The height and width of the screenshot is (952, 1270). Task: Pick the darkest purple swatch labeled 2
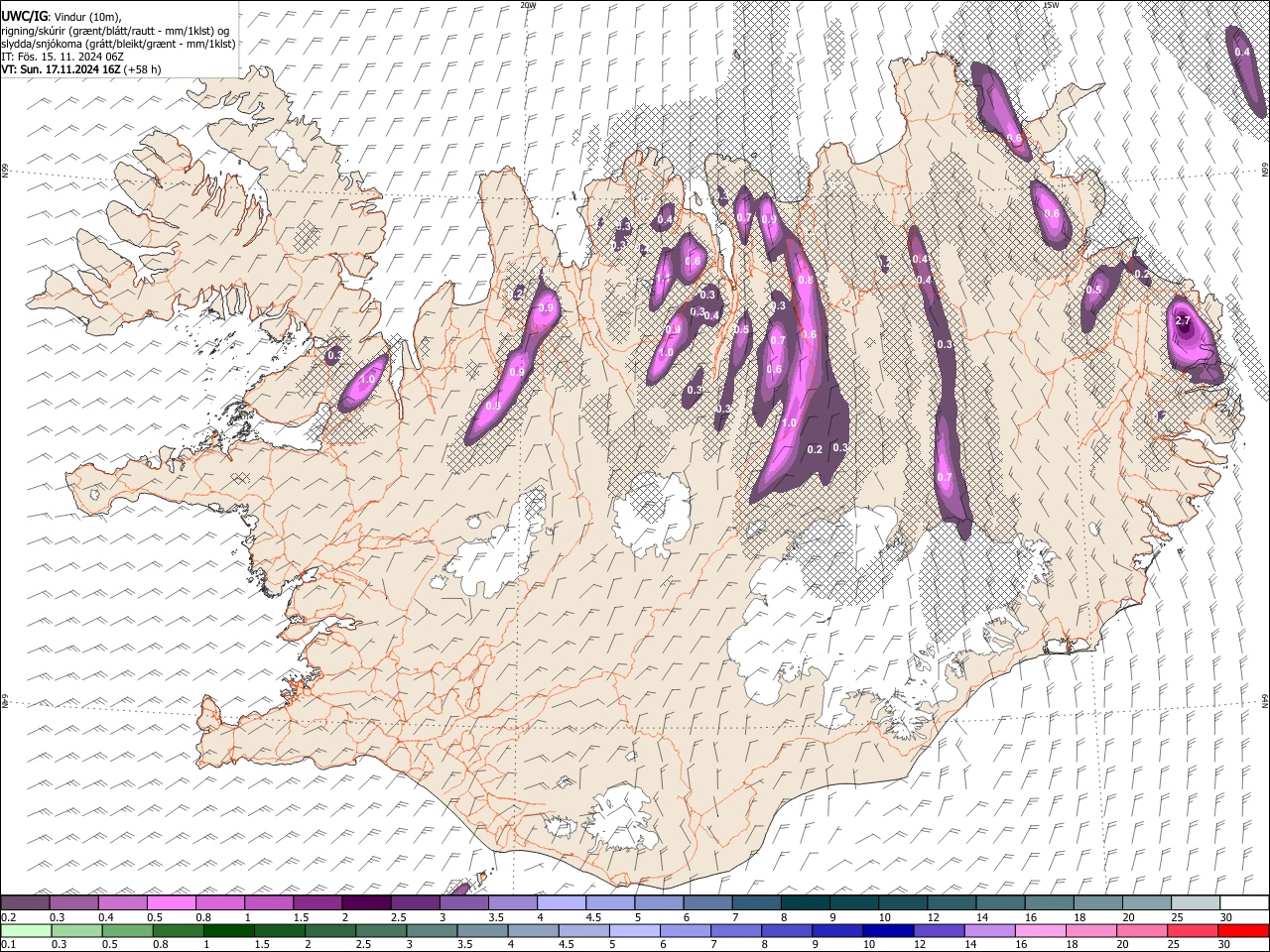click(366, 902)
